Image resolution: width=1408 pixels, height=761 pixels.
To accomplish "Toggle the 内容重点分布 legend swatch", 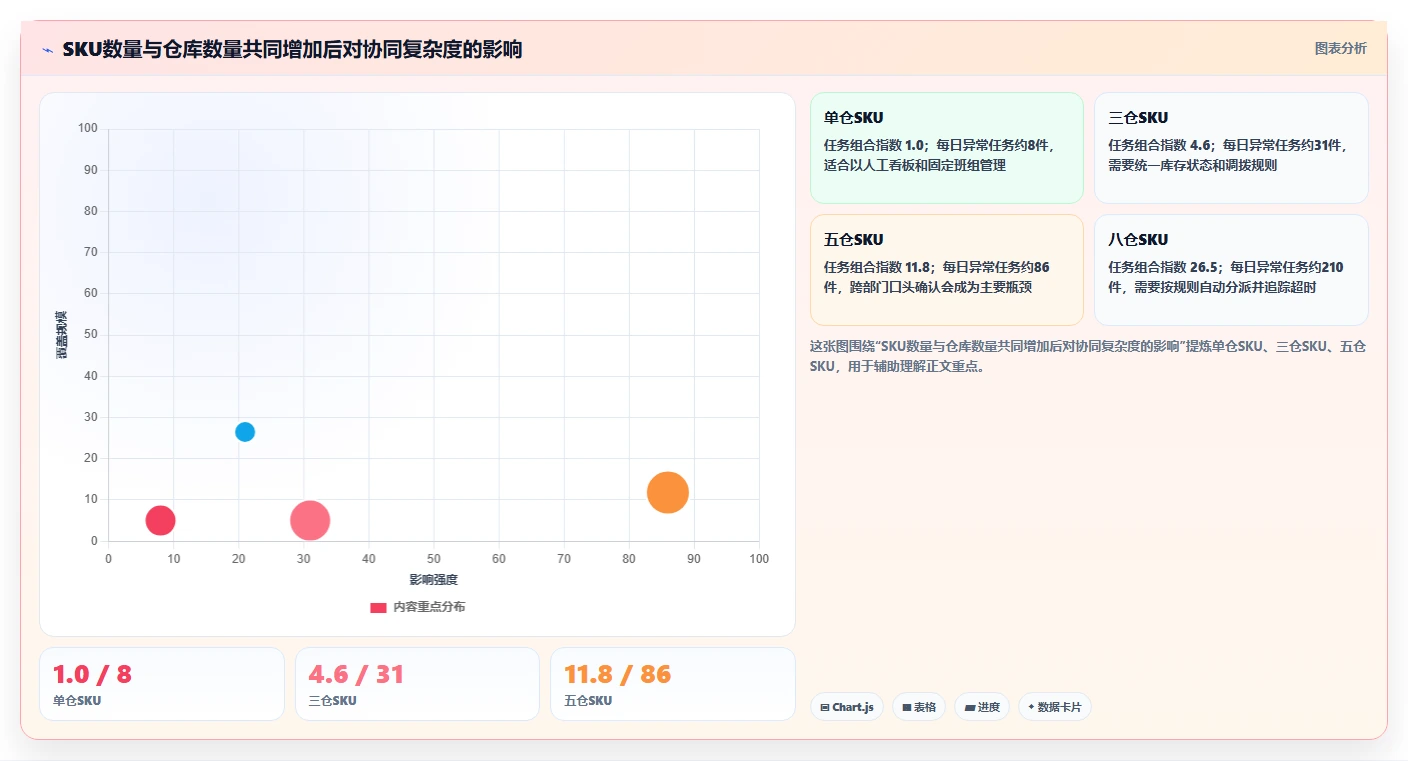I will pyautogui.click(x=378, y=607).
